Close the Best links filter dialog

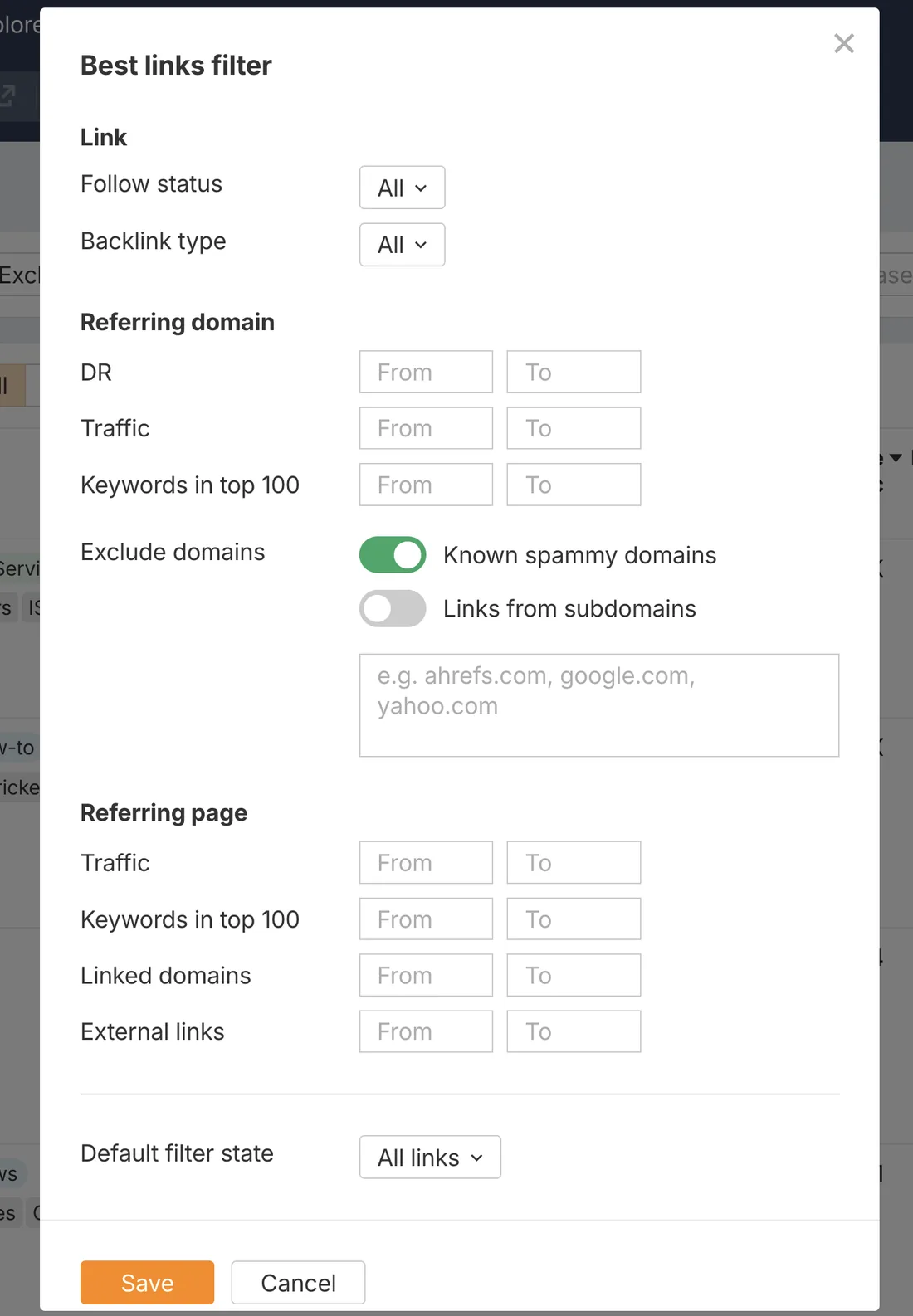[843, 43]
